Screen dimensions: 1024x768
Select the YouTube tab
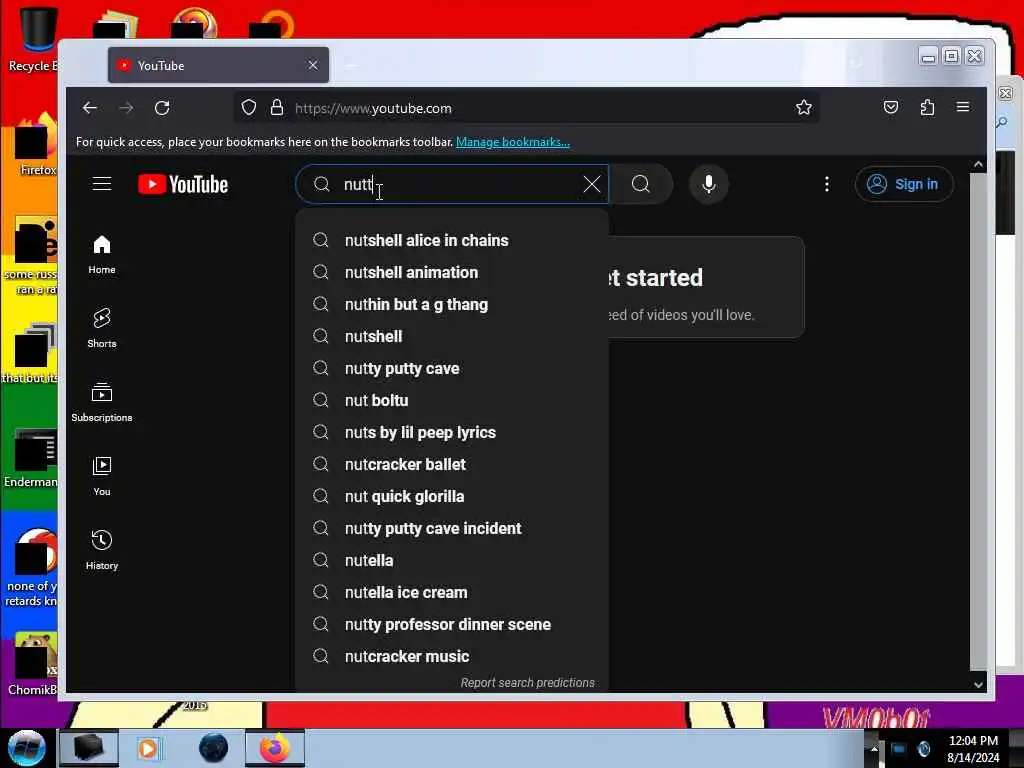[219, 65]
